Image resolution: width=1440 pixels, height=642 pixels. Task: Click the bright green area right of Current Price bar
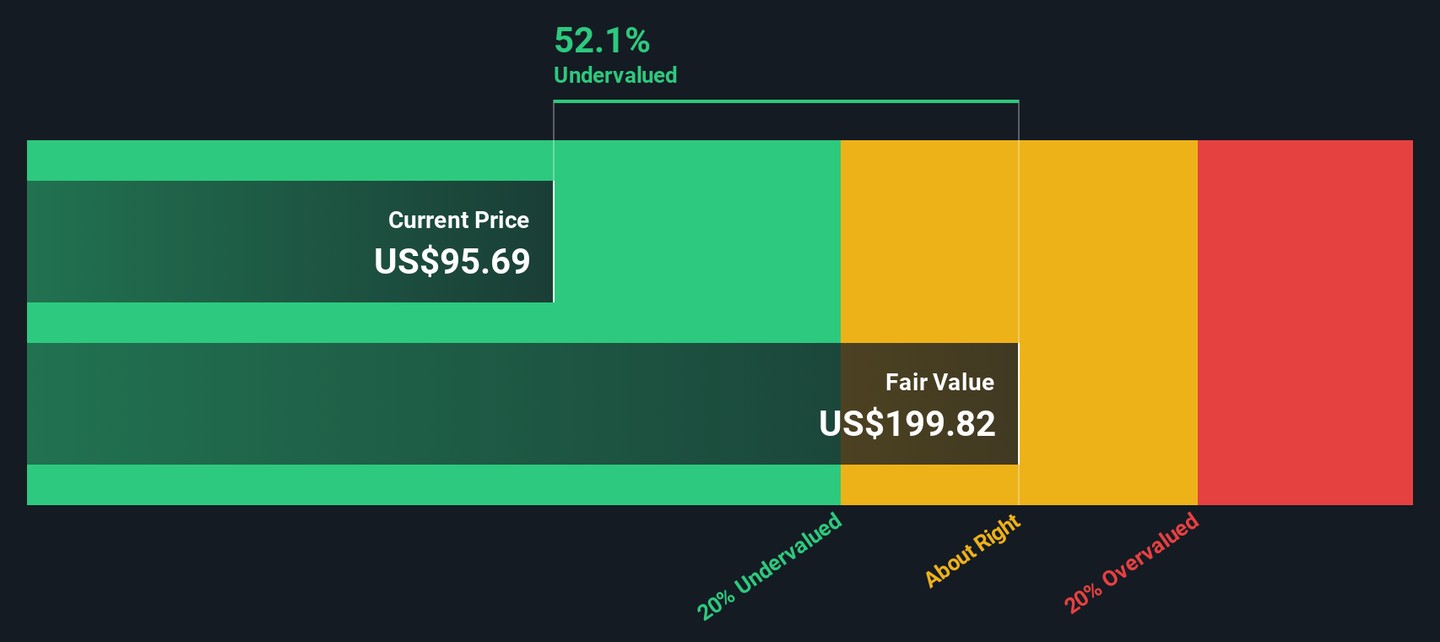coord(696,240)
